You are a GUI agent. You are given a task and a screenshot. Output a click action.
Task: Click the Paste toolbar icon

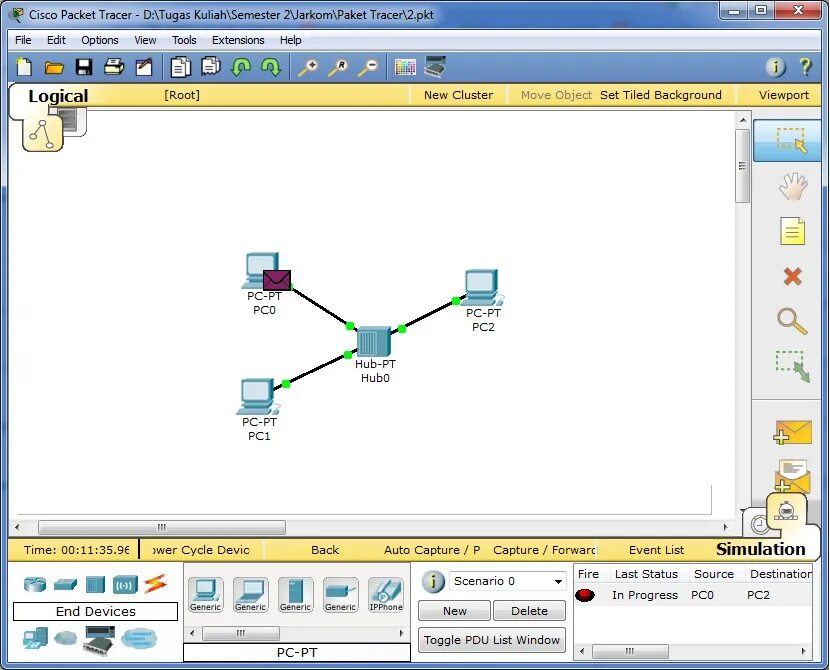coord(211,67)
